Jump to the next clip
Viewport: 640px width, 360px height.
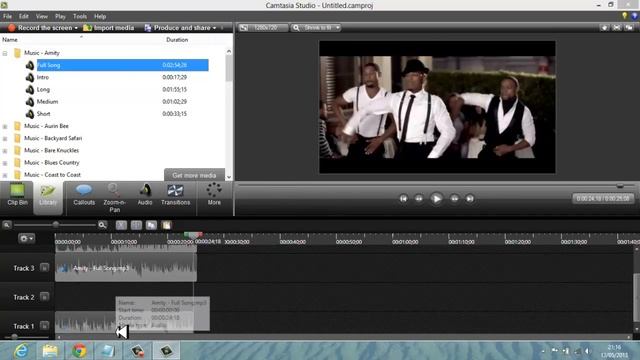tap(470, 199)
